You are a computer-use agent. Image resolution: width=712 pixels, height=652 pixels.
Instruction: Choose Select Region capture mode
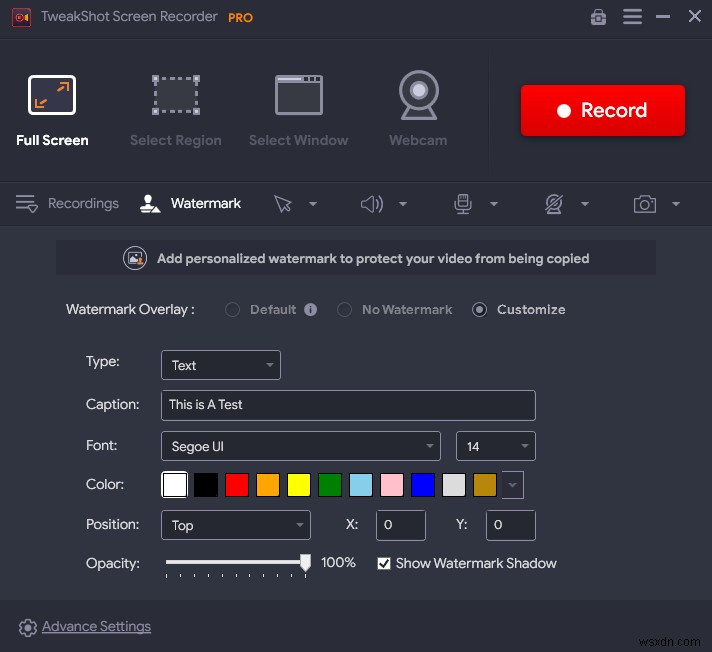(x=176, y=110)
